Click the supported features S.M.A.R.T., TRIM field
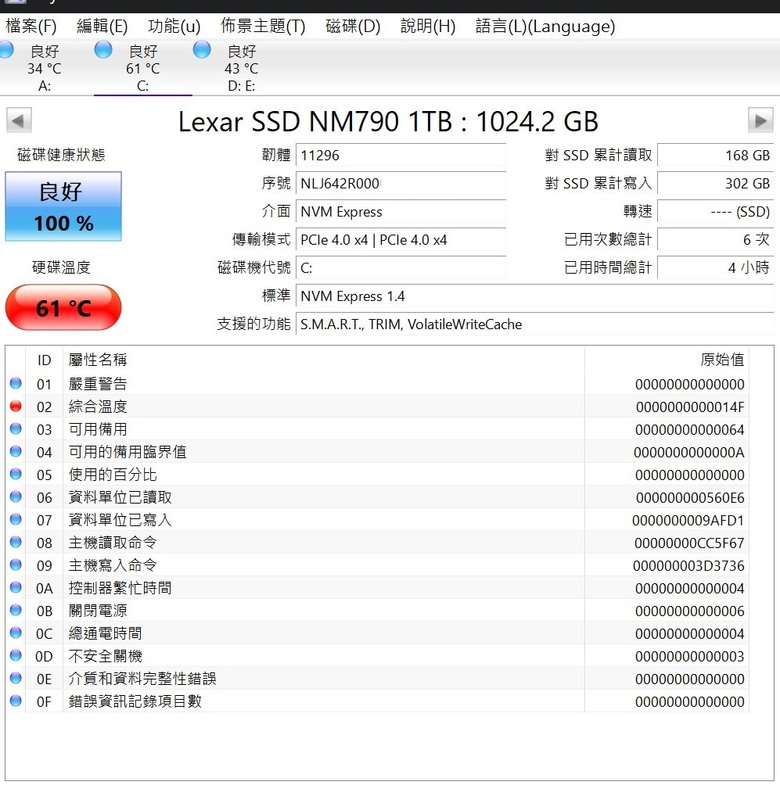The image size is (780, 785). click(x=535, y=324)
